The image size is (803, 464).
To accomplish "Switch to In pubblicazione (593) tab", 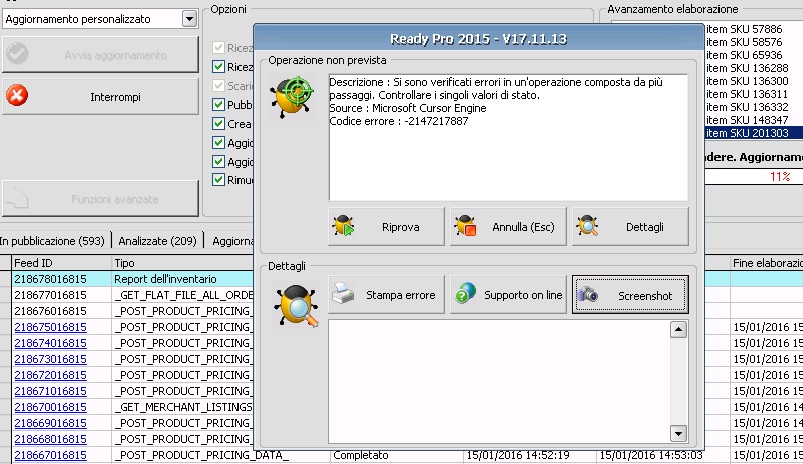I will tap(52, 241).
